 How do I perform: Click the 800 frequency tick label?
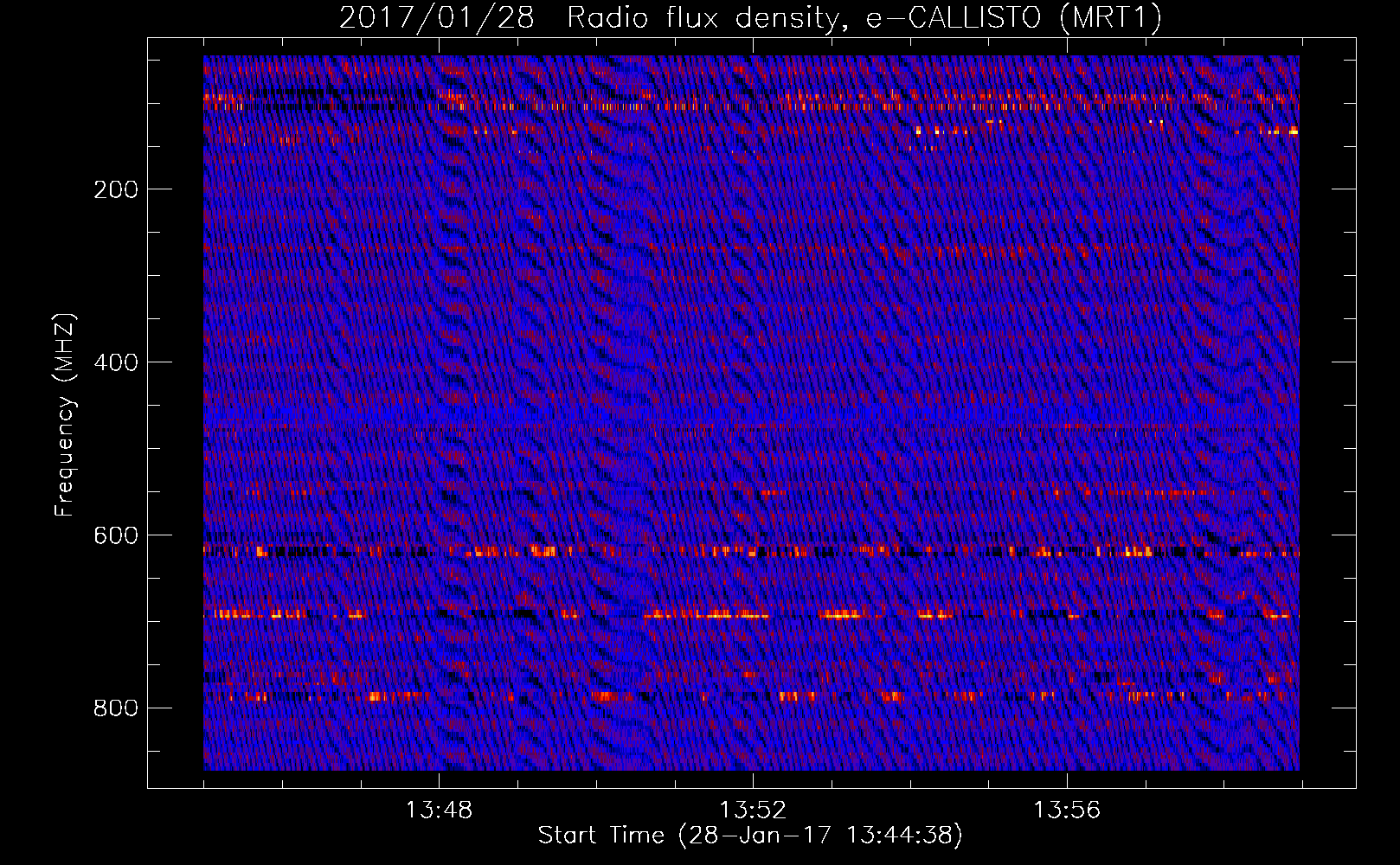click(116, 708)
